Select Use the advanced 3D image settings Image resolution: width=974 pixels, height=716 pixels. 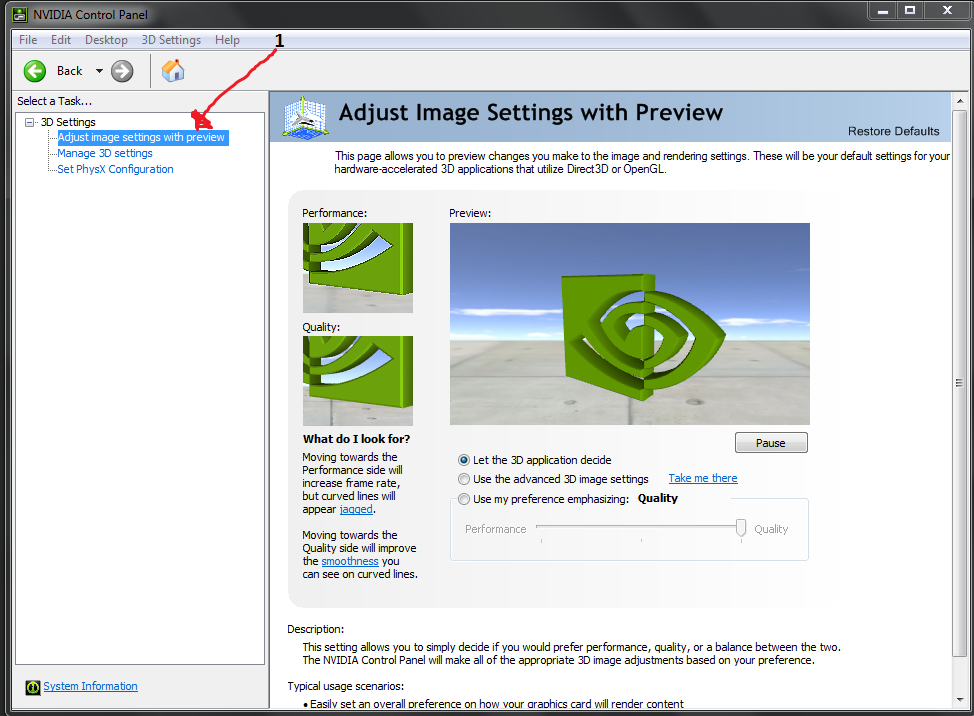pos(464,479)
